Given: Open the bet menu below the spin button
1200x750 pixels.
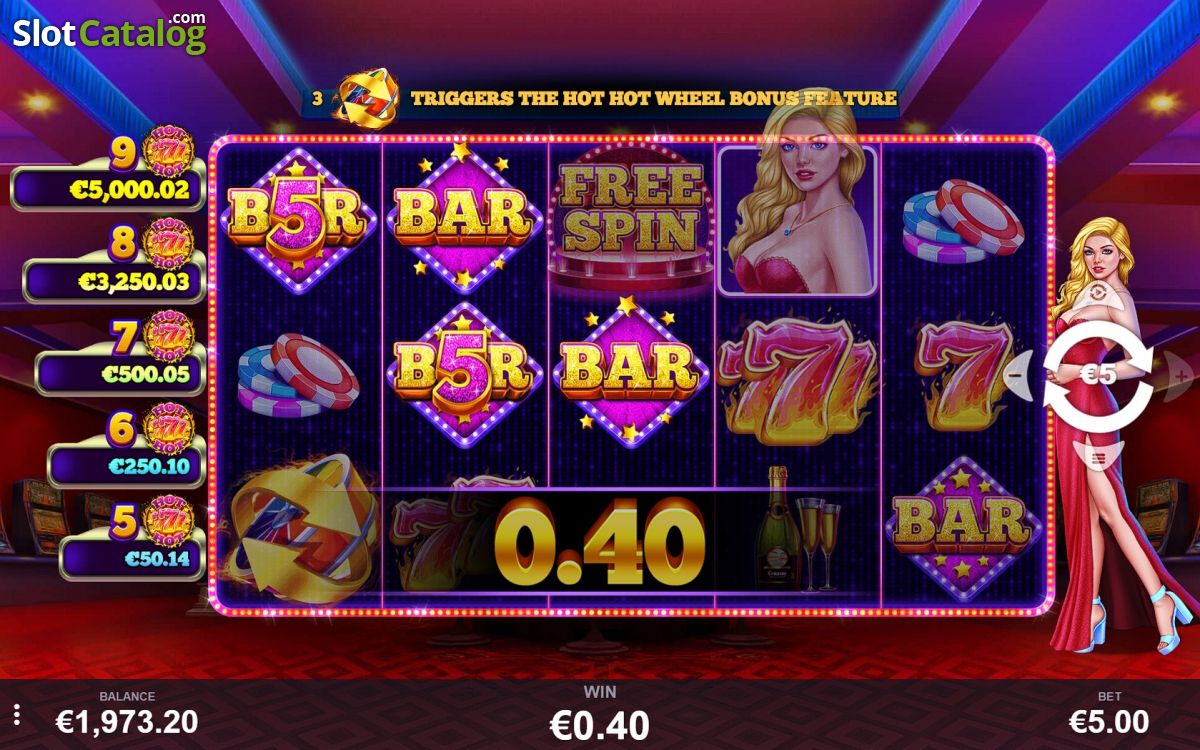Looking at the screenshot, I should (x=1099, y=458).
